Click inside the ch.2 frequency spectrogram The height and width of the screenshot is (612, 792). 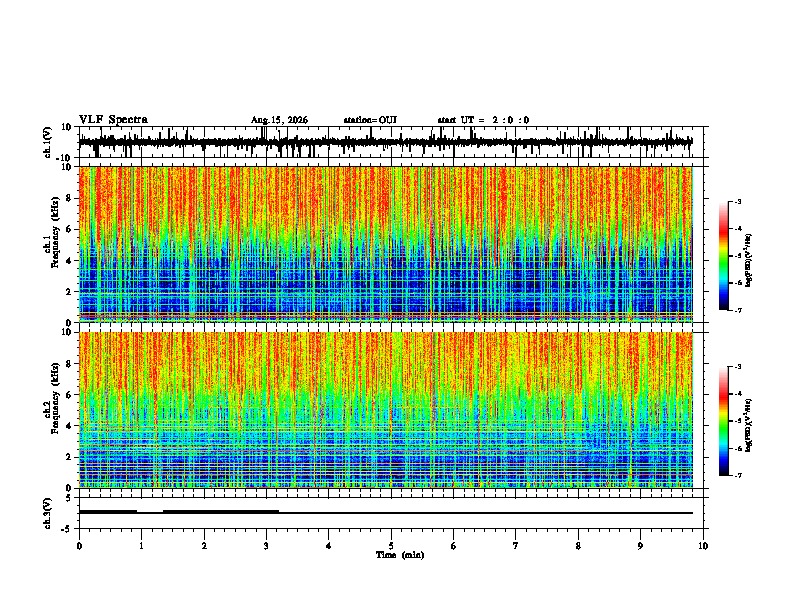pos(386,410)
